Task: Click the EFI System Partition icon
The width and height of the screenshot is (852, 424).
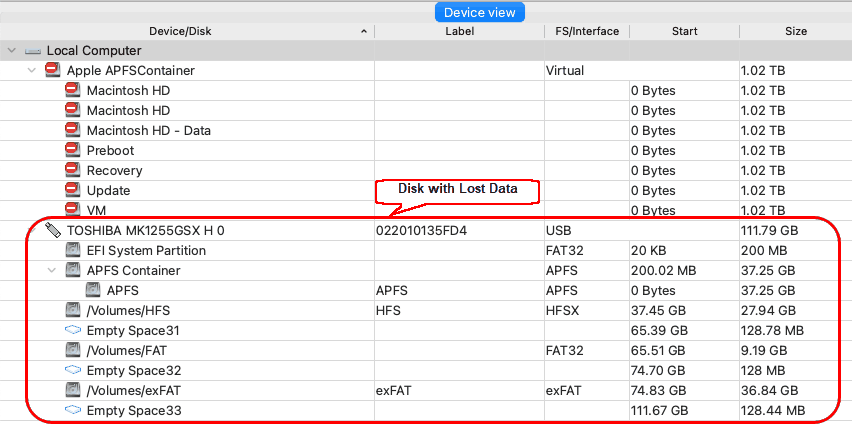Action: click(x=72, y=251)
